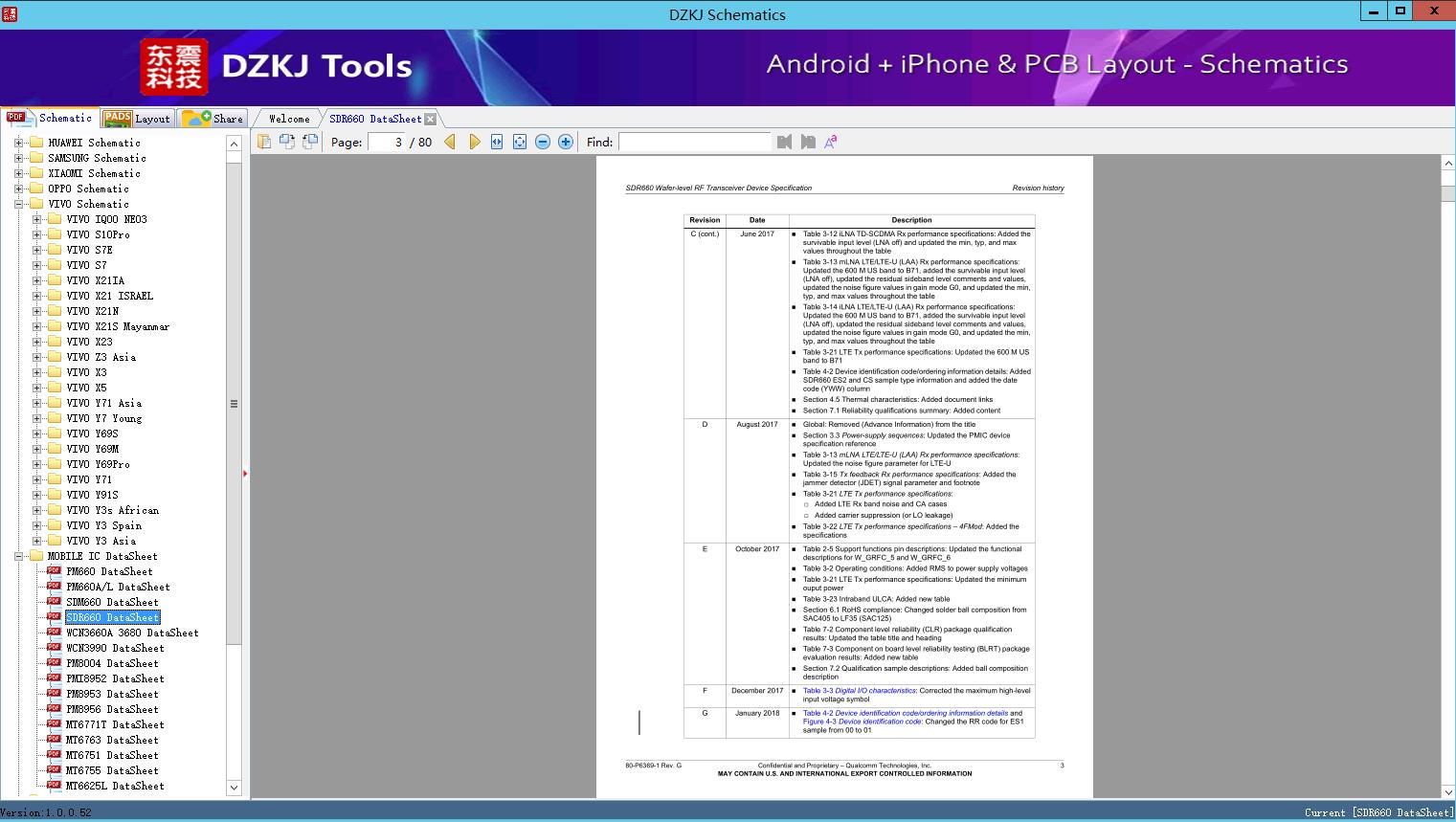1456x822 pixels.
Task: Expand the HUAWEI Schematic folder
Action: tap(18, 143)
